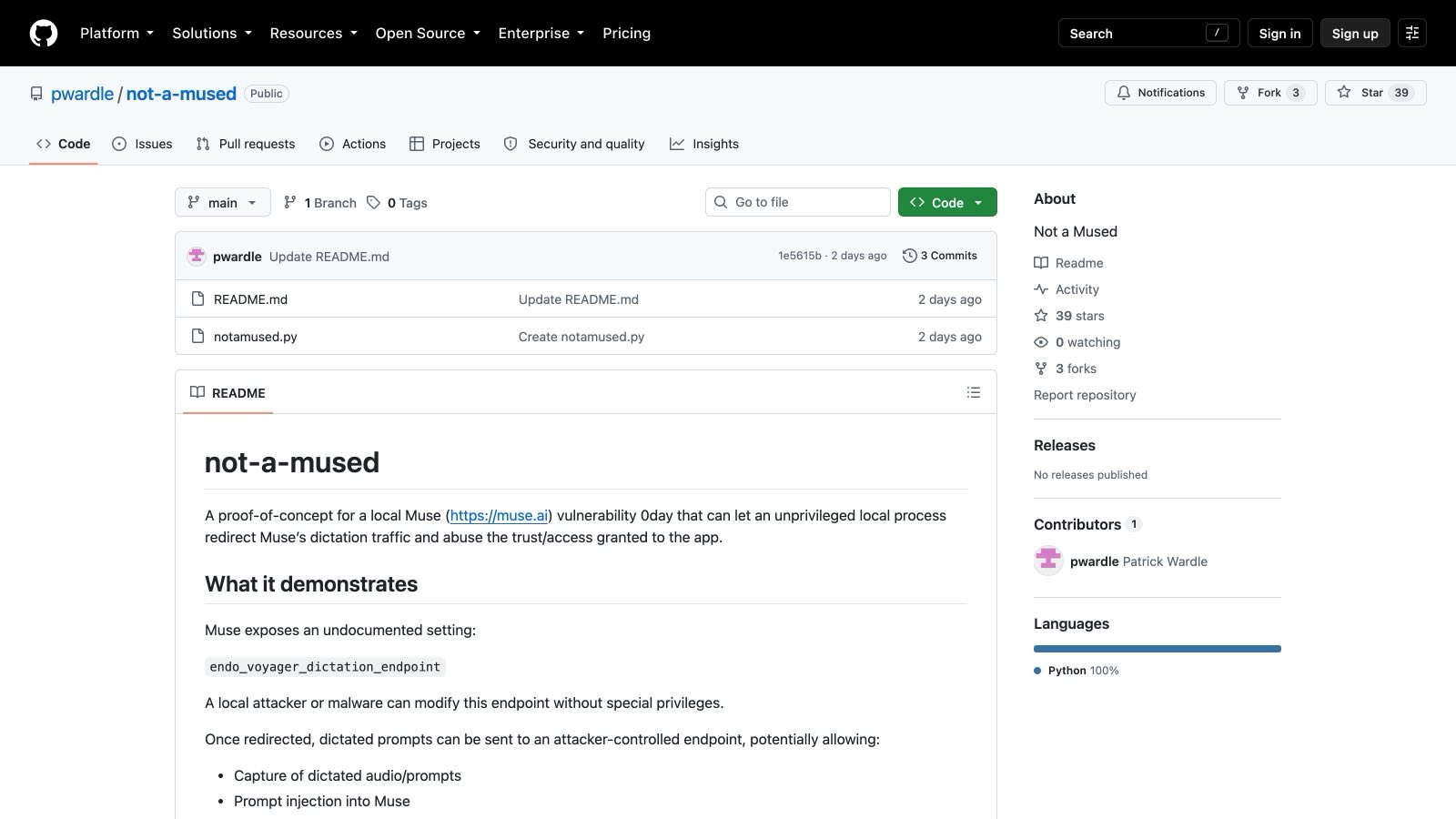
Task: Click the header Search field
Action: (x=1148, y=34)
